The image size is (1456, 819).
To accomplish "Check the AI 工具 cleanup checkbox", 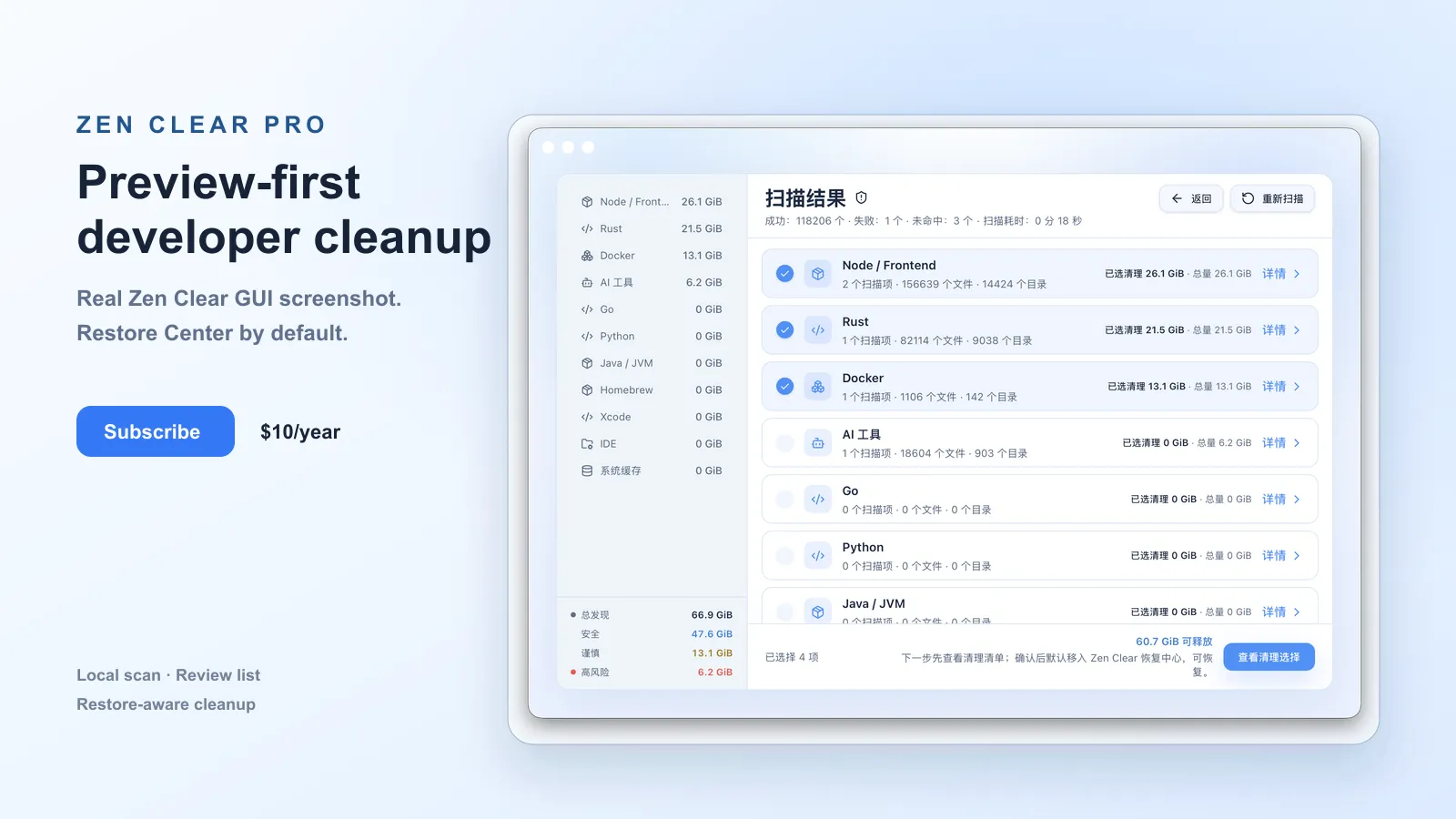I will pyautogui.click(x=784, y=443).
